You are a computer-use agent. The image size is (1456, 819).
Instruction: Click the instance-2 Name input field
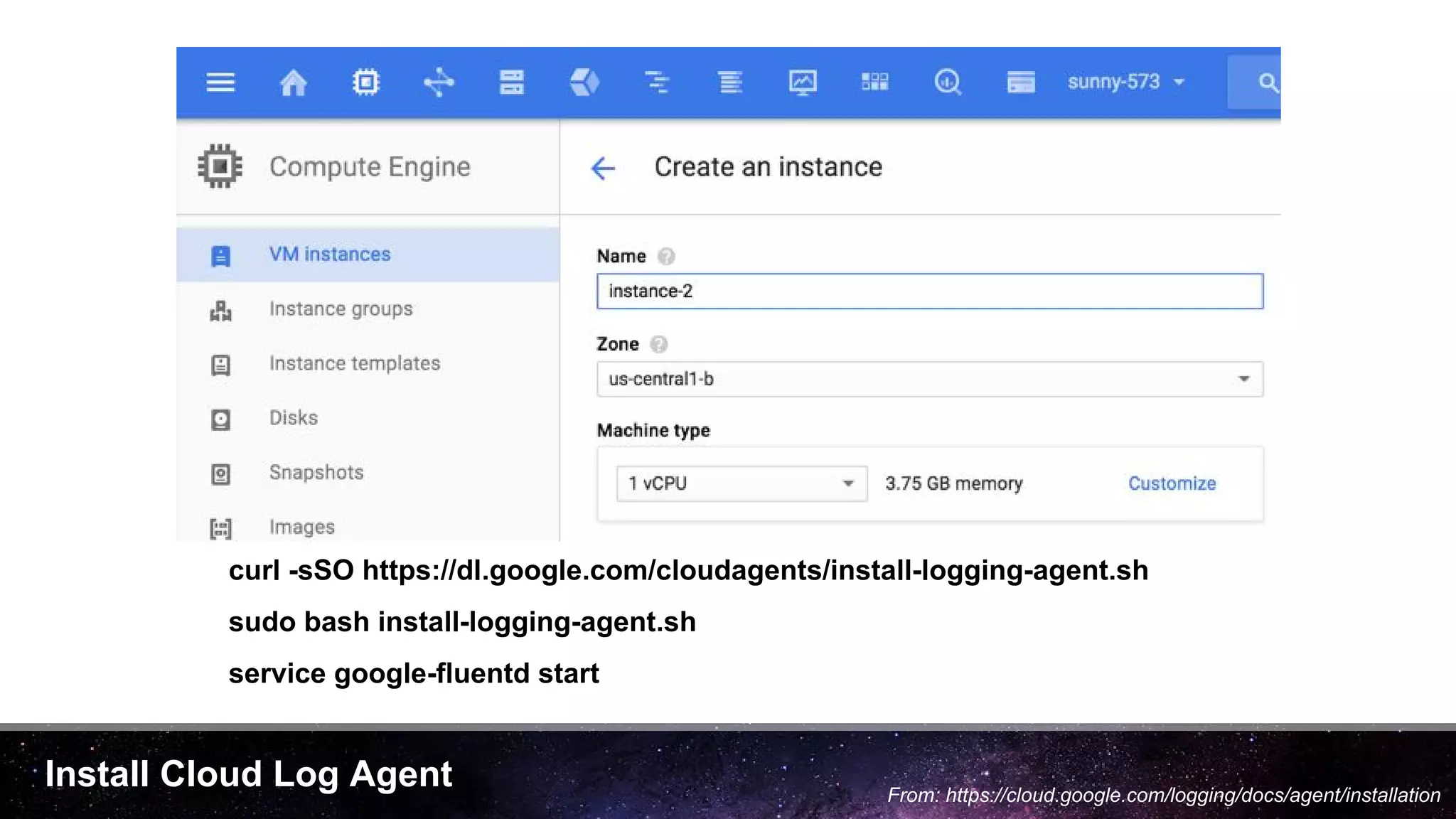[930, 291]
